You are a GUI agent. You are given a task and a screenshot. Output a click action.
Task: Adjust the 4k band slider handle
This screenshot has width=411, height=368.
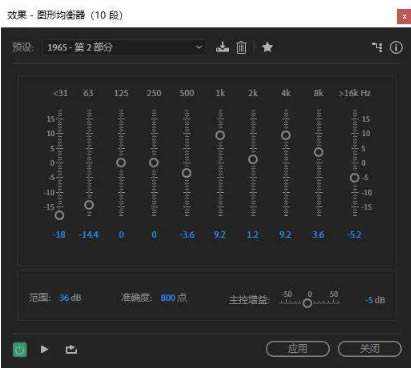click(x=285, y=135)
